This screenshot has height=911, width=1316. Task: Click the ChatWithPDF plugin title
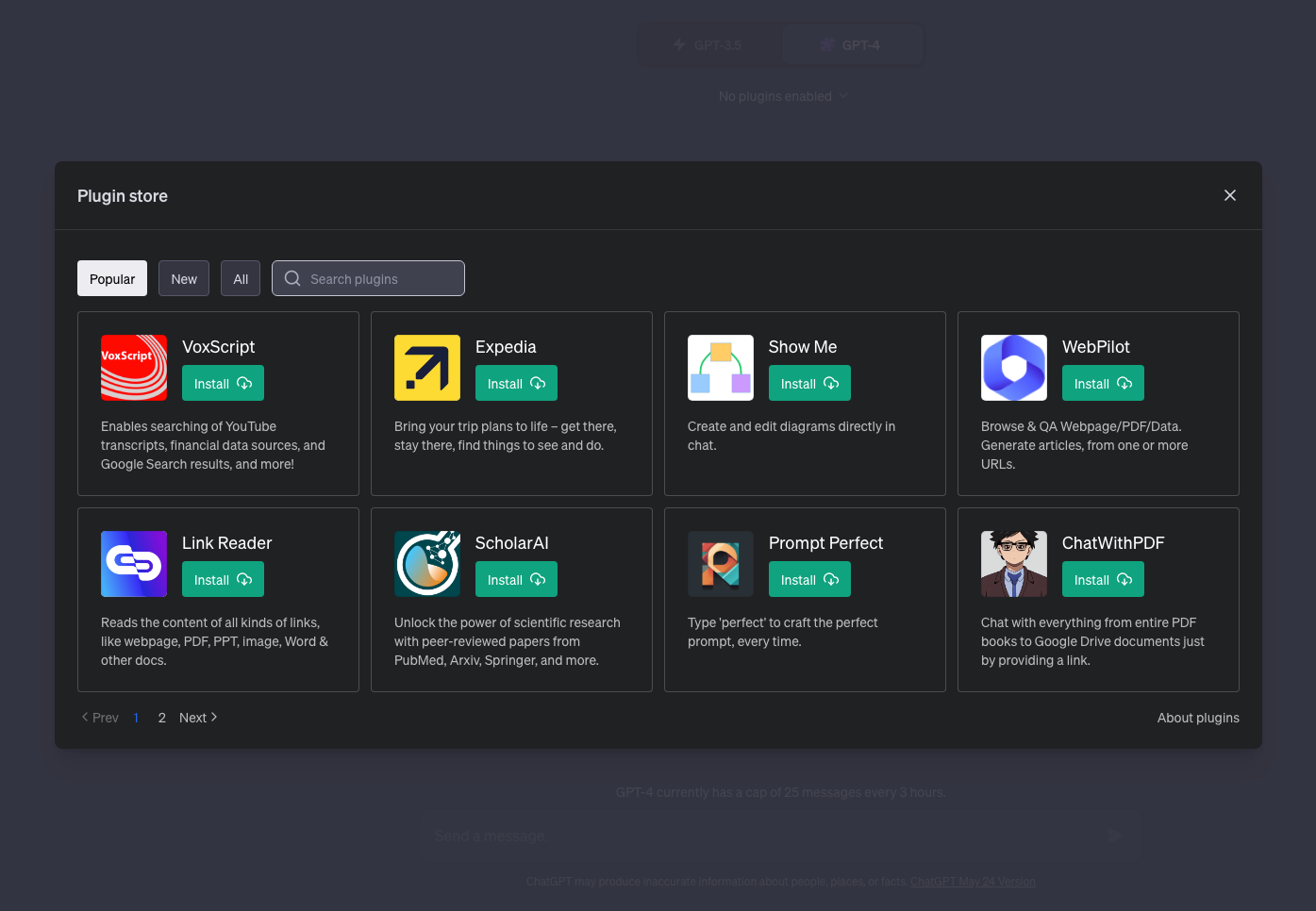pyautogui.click(x=1113, y=543)
